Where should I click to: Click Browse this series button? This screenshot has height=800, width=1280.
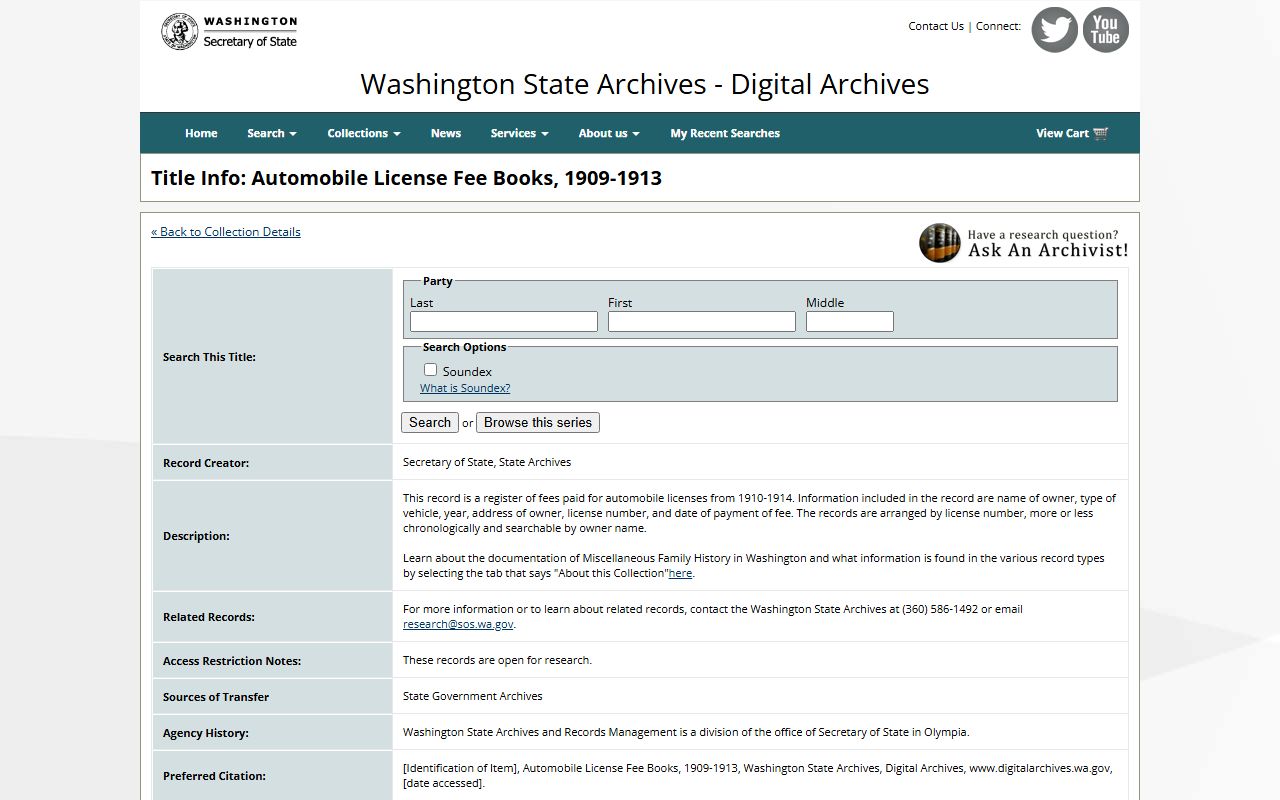point(538,422)
